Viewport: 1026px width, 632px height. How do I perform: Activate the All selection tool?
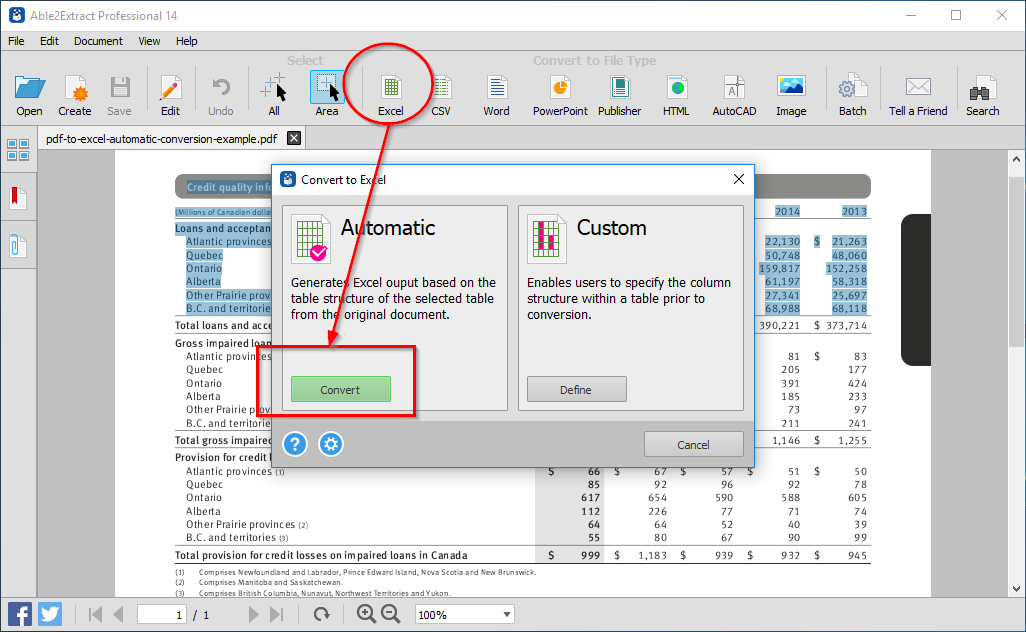coord(273,92)
